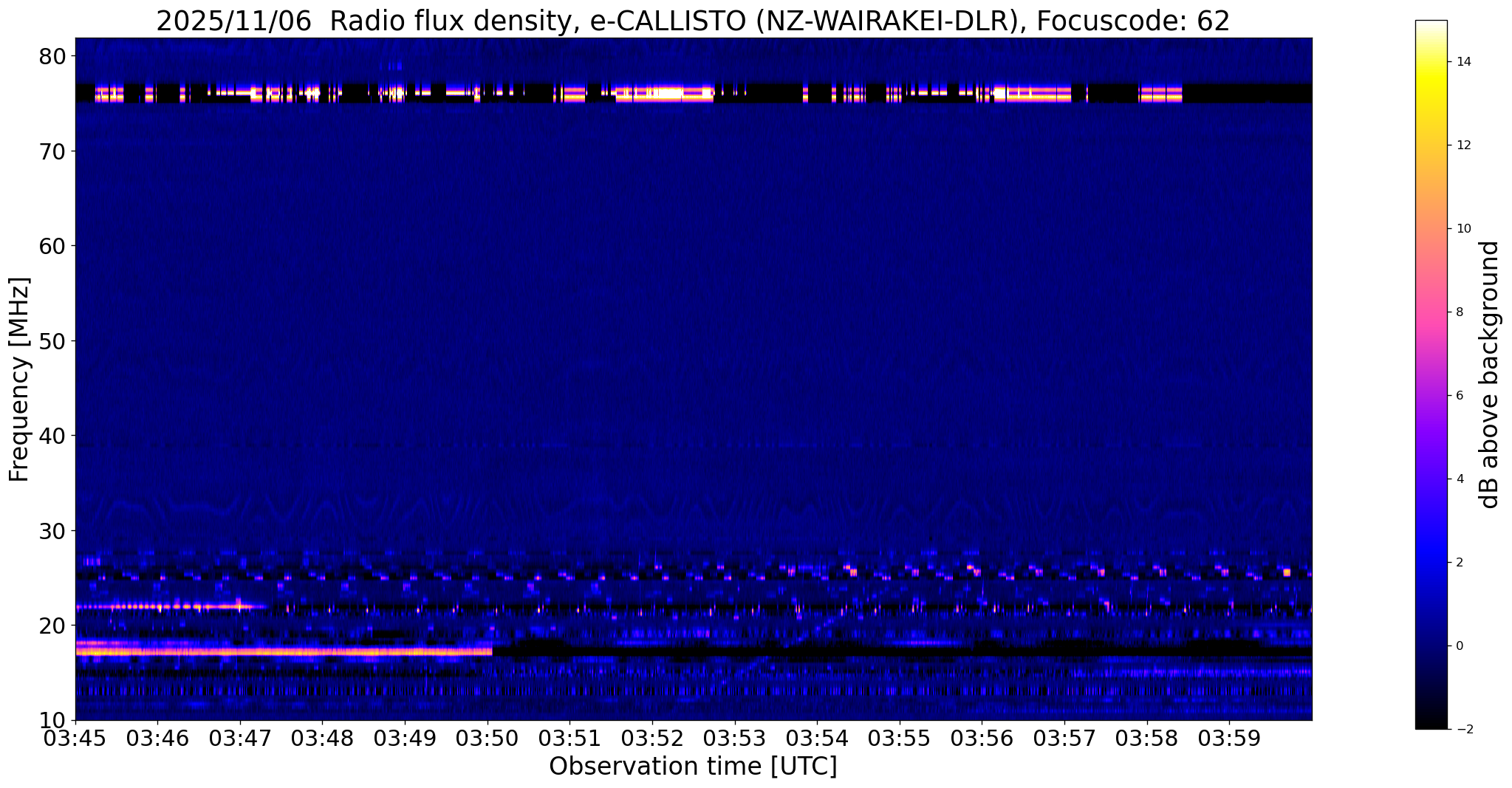Click the bright 17 MHz emission band at 03:48
1512x788 pixels.
pyautogui.click(x=323, y=652)
